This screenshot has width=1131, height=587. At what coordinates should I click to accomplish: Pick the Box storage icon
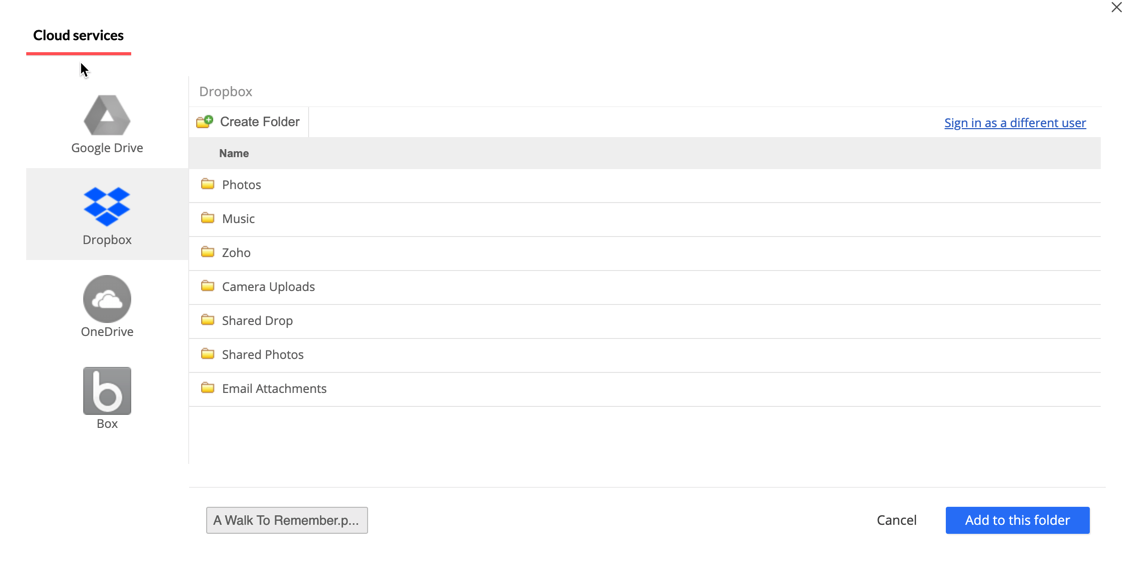pyautogui.click(x=107, y=391)
